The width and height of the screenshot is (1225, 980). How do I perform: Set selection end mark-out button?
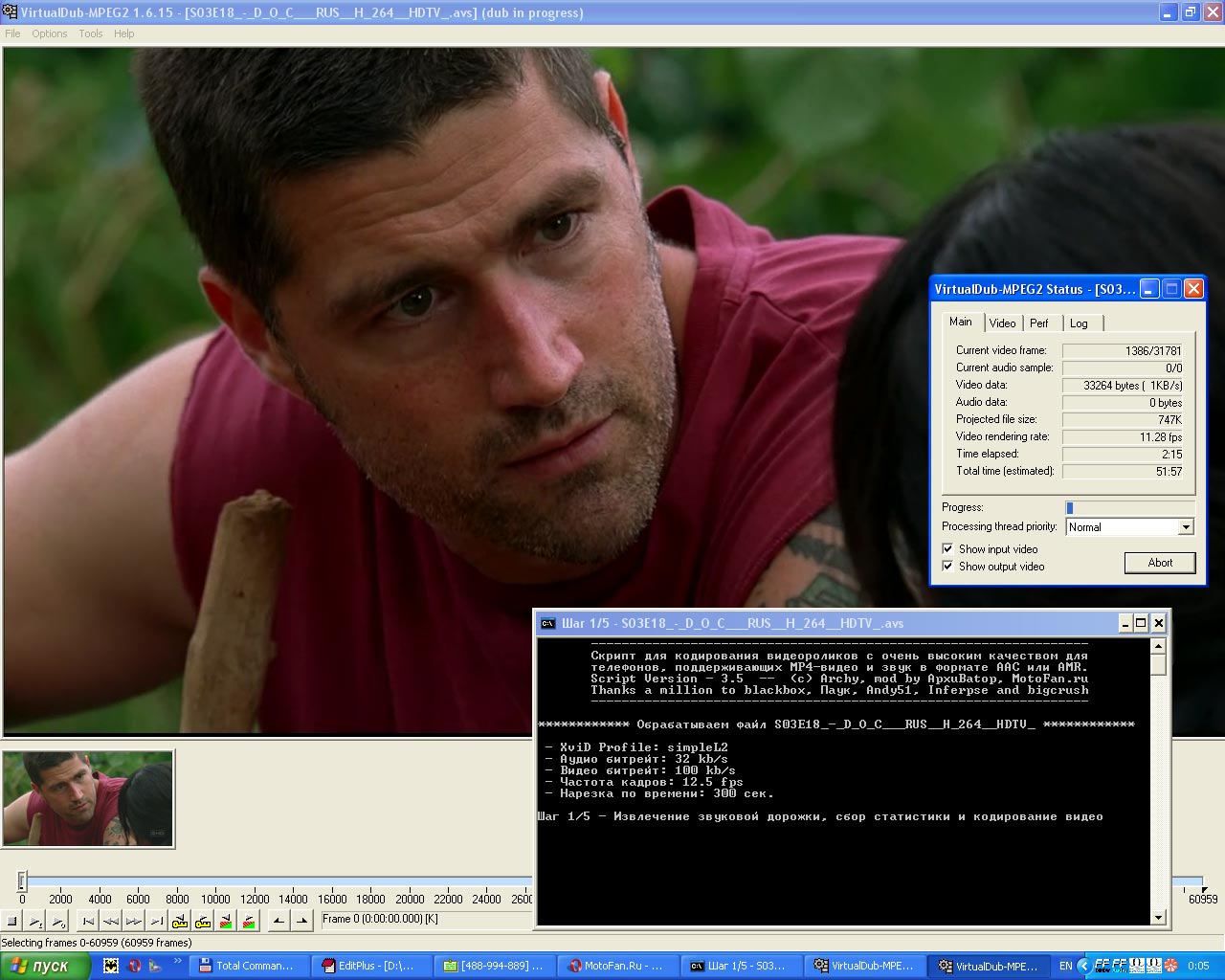(301, 921)
